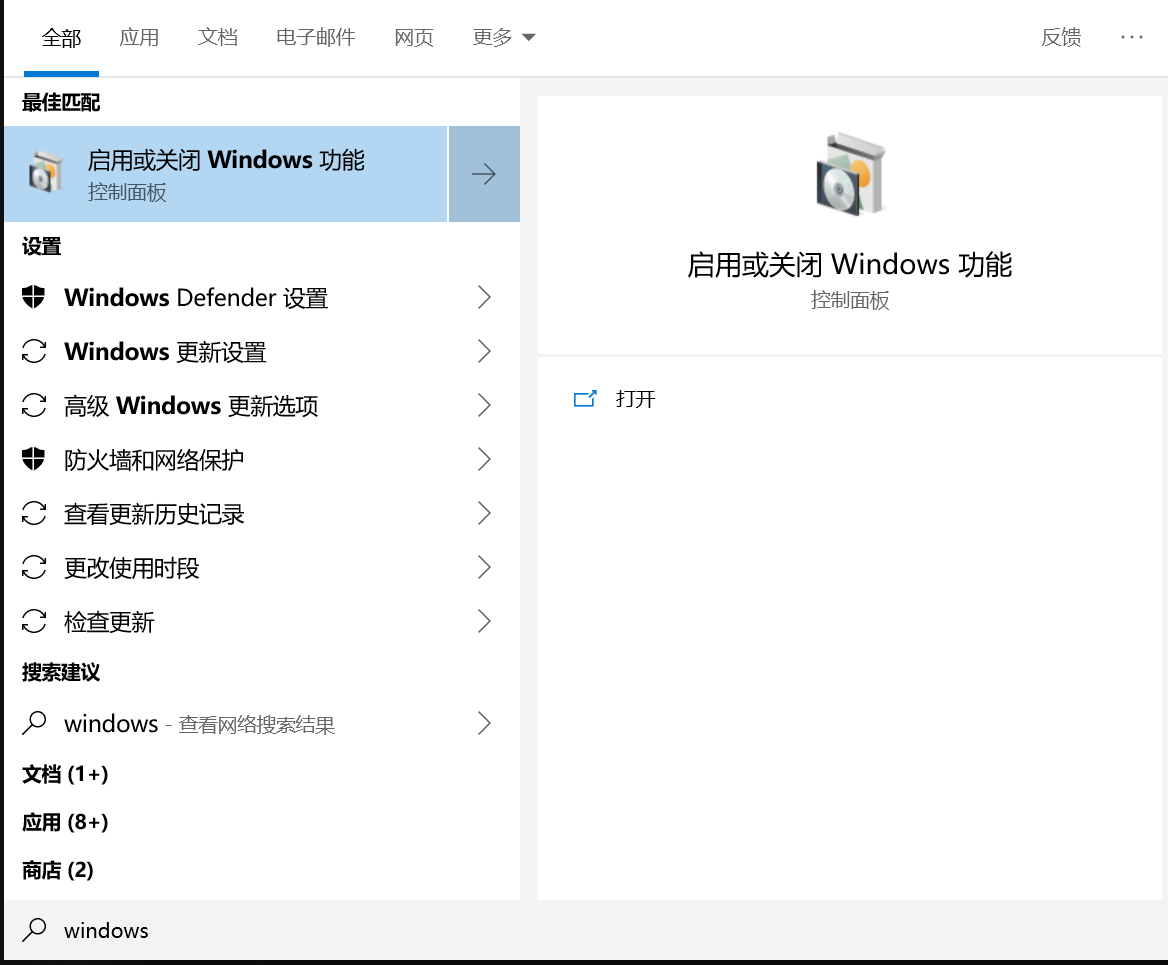Show more 应用 (8+) results
The width and height of the screenshot is (1168, 965).
point(66,822)
